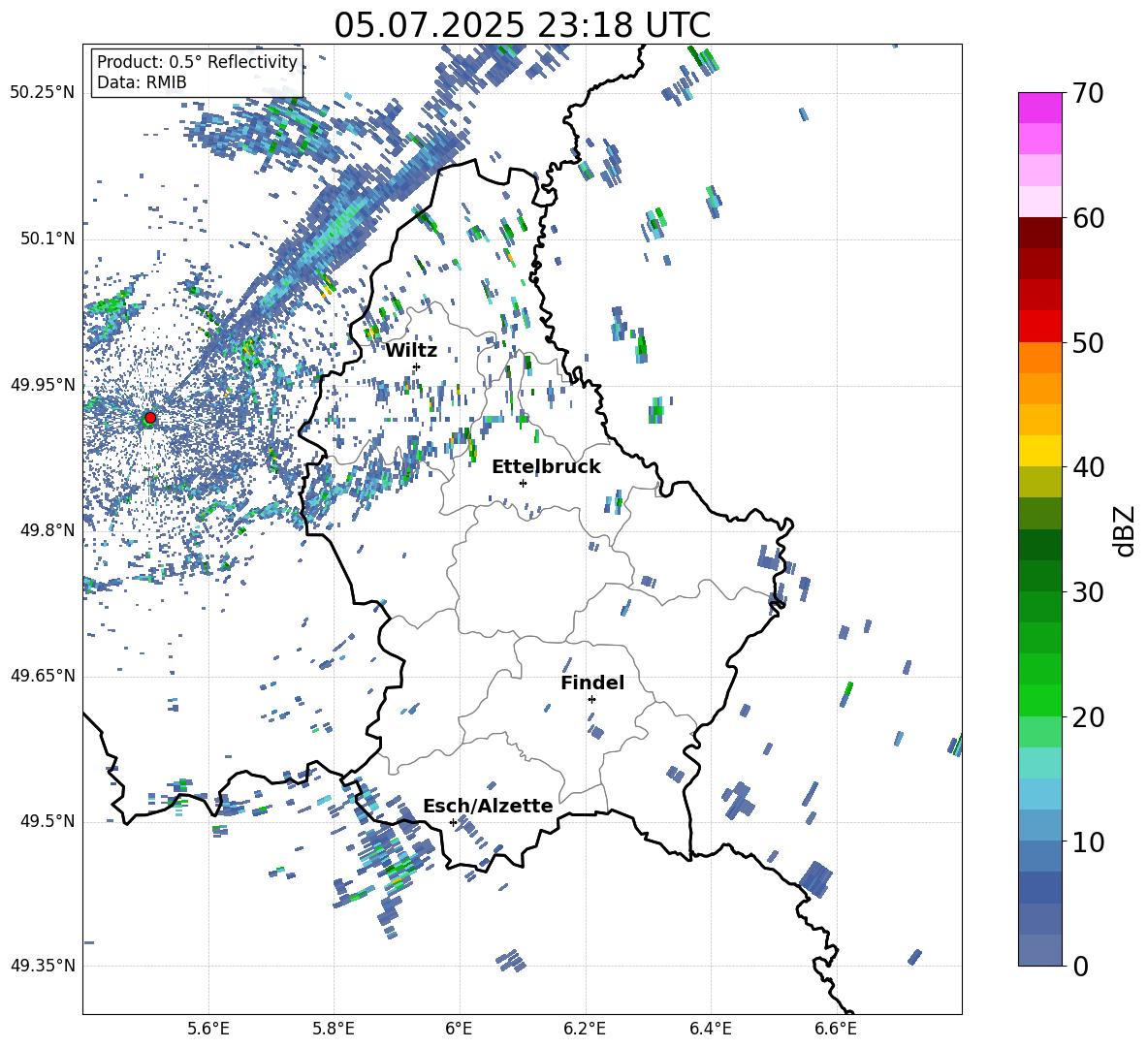Click the 49.8°N latitude label
1148x1048 pixels.
pos(48,530)
